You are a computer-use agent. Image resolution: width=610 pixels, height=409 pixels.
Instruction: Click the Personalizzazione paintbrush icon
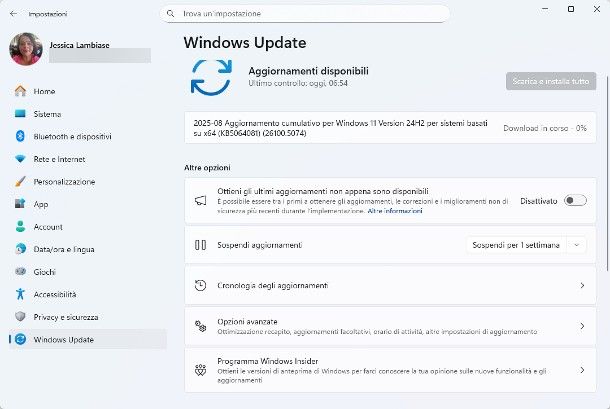point(20,182)
